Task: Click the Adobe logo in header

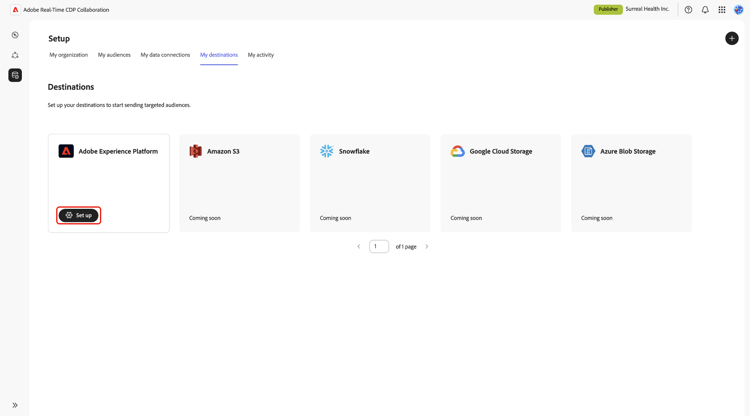Action: 15,10
